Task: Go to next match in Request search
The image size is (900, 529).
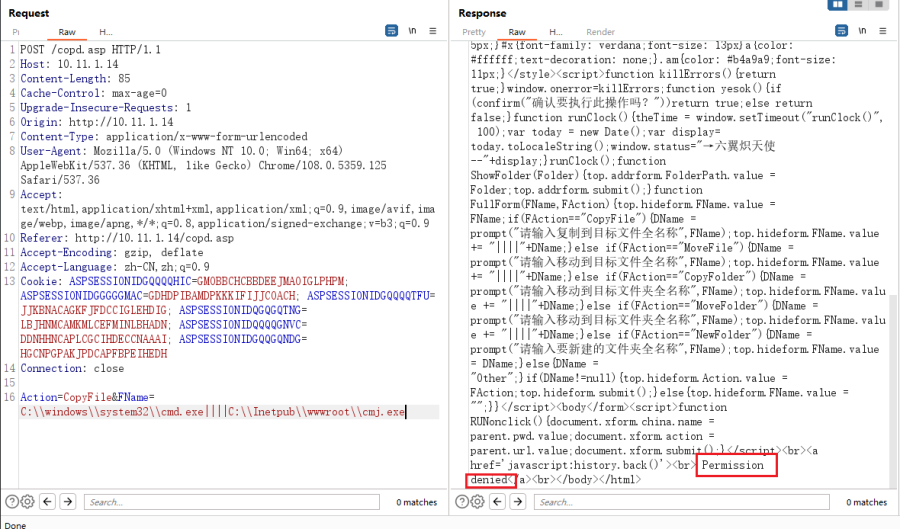Action: point(68,502)
